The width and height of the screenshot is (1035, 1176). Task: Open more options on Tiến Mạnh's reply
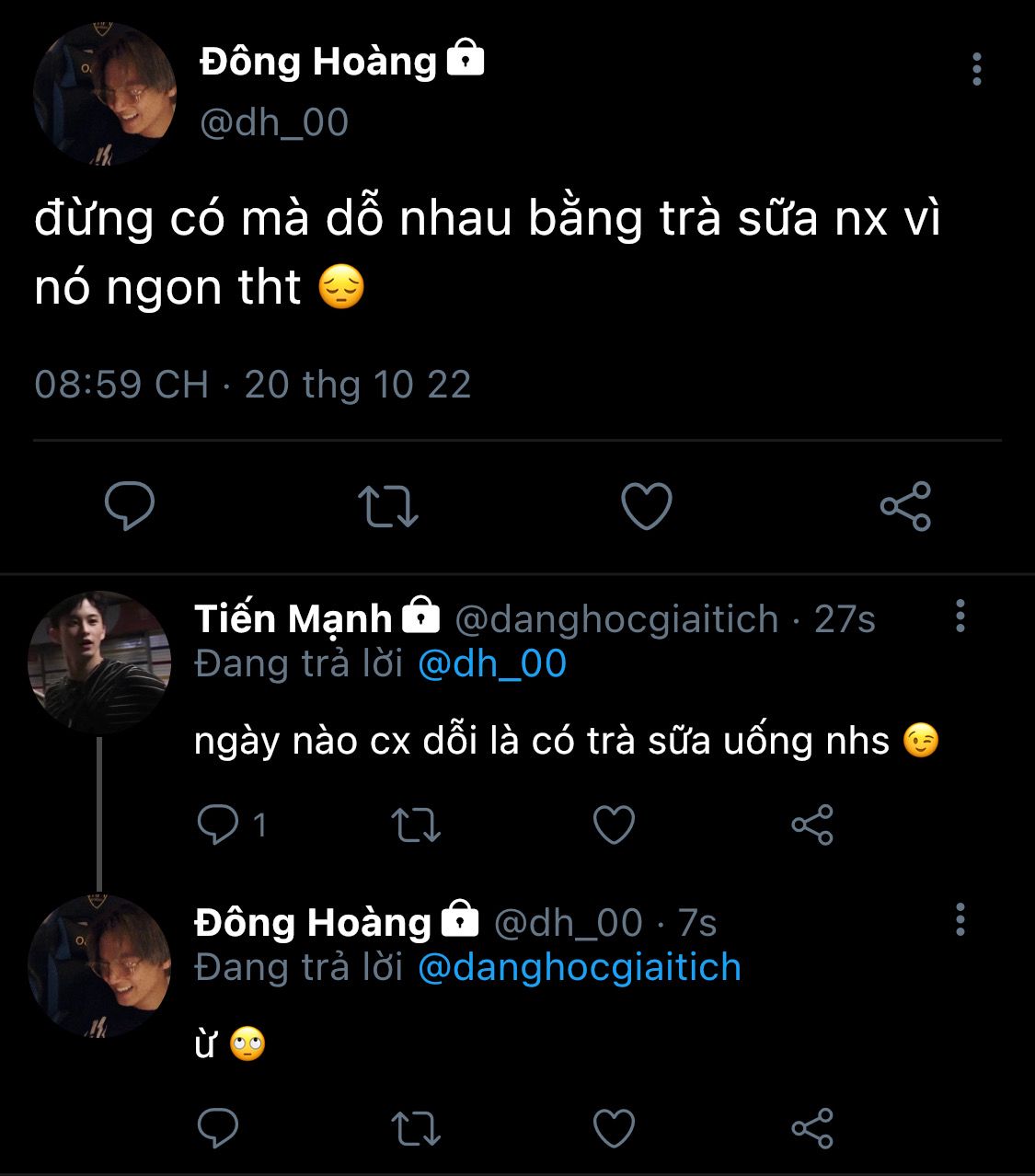(960, 616)
